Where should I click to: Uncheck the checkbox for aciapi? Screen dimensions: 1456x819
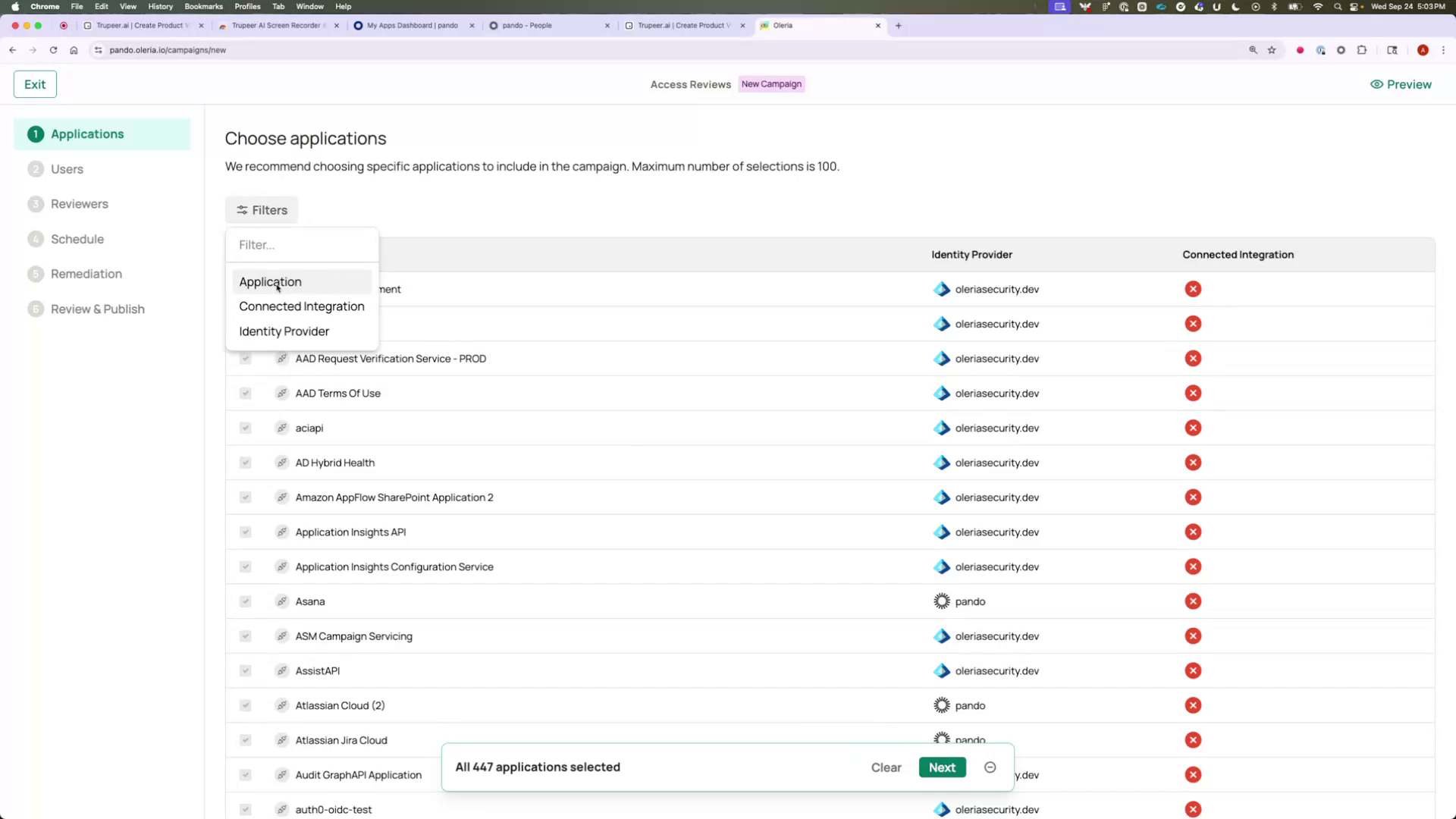(x=245, y=428)
